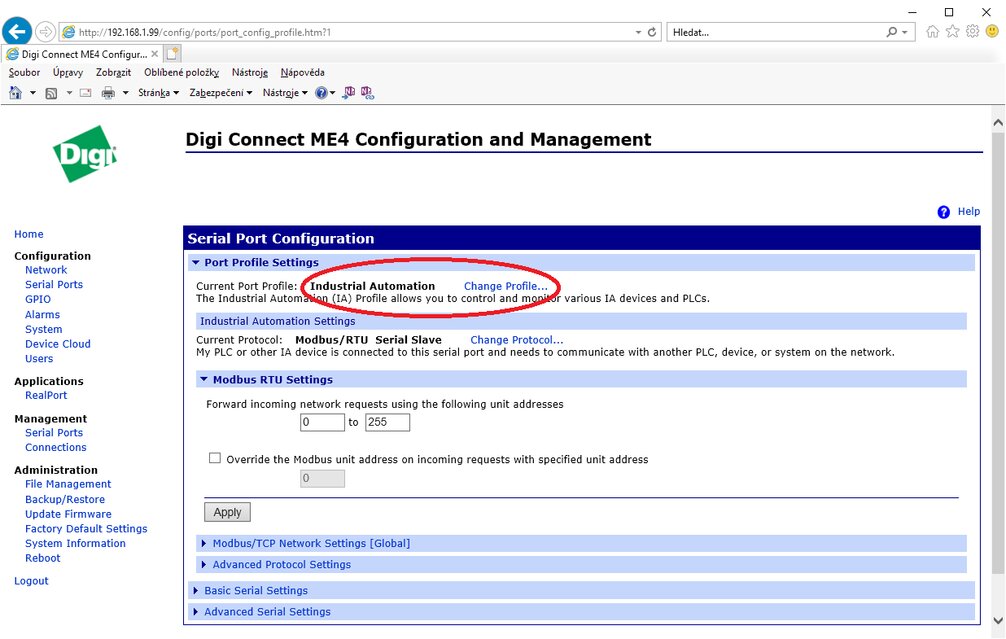Click the Change Profile link
The width and height of the screenshot is (1006, 639).
point(504,285)
